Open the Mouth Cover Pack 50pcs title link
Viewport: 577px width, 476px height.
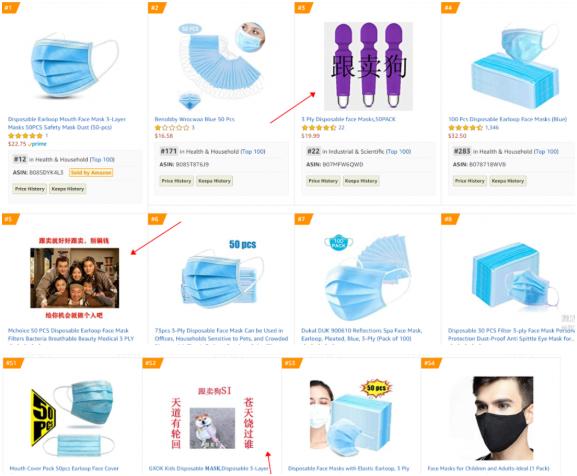click(64, 468)
